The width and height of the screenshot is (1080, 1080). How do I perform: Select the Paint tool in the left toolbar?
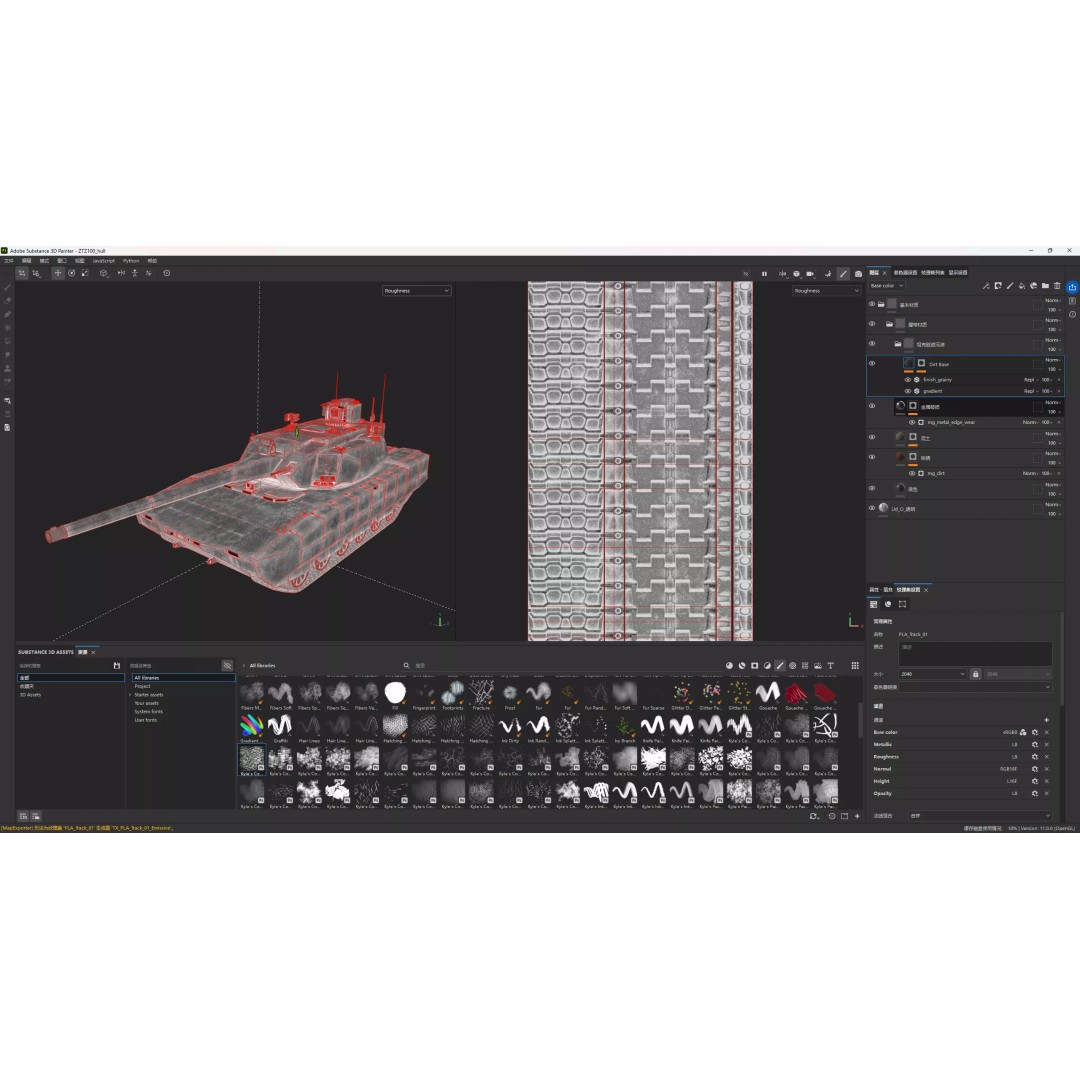point(7,286)
